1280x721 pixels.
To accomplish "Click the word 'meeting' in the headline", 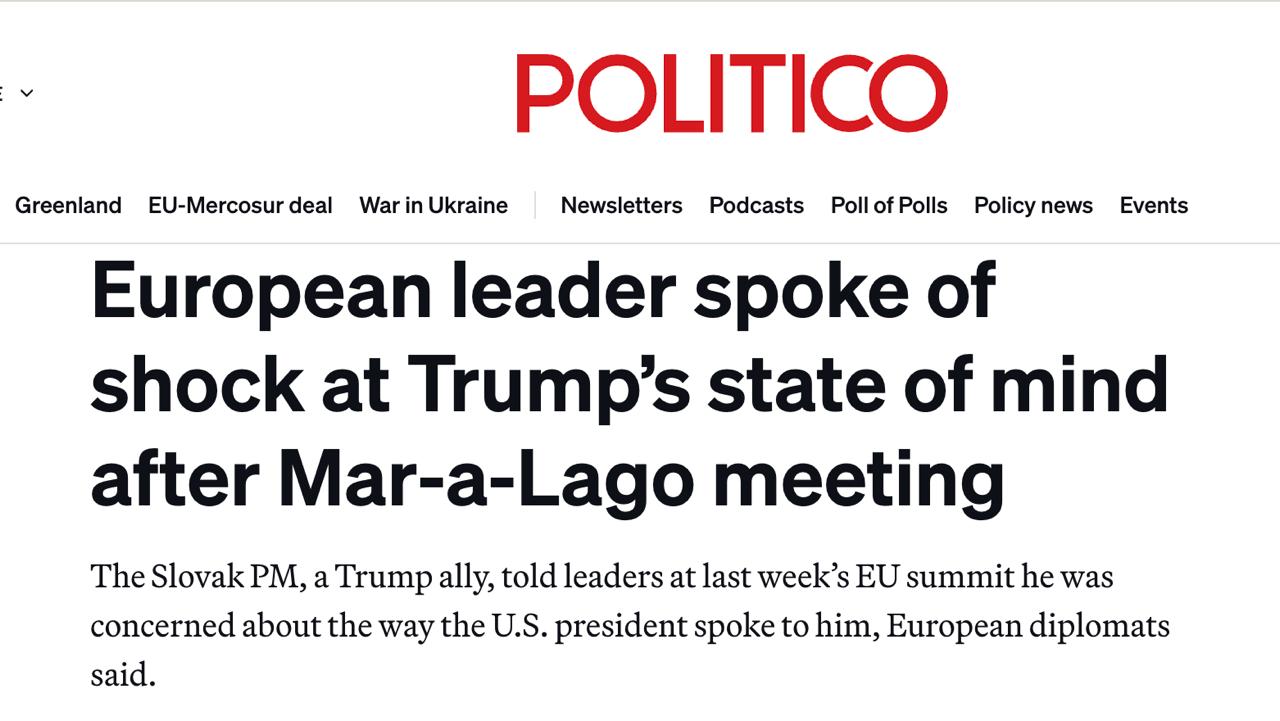I will 858,480.
